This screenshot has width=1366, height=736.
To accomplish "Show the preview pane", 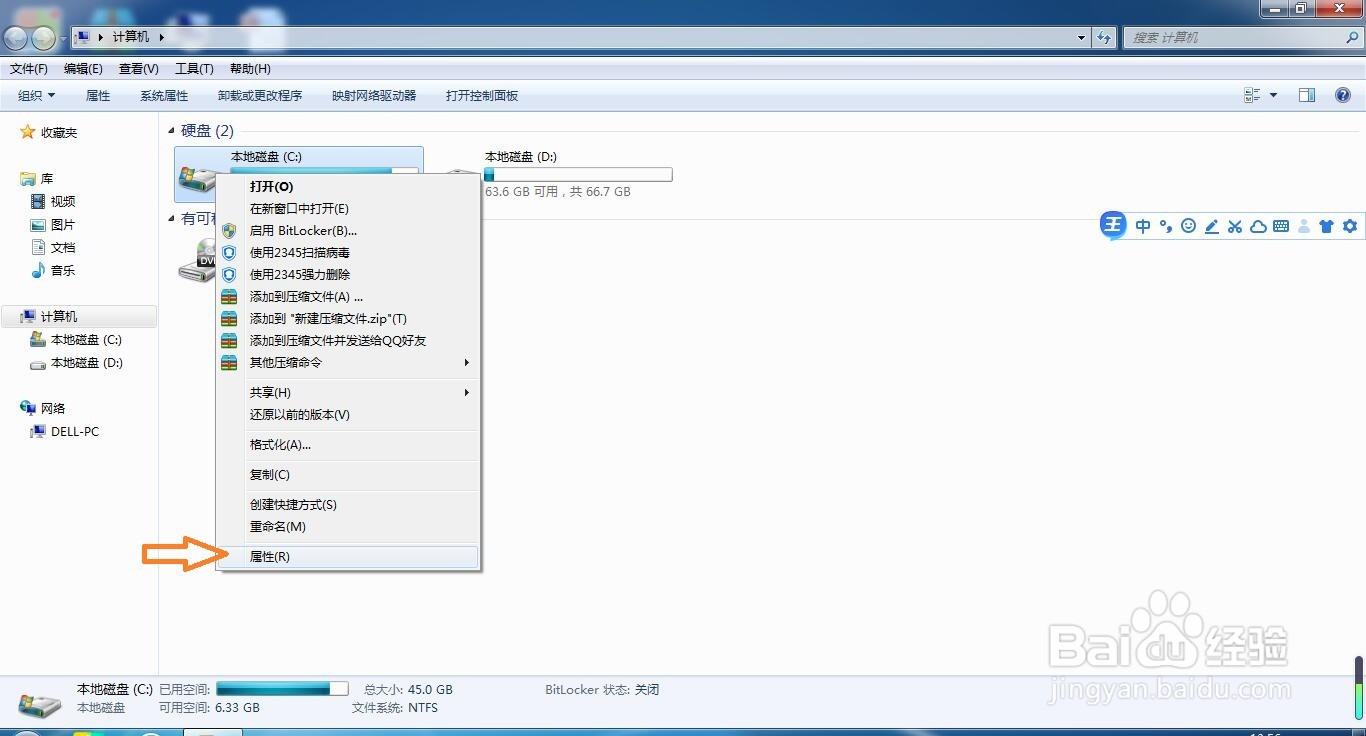I will click(x=1306, y=95).
